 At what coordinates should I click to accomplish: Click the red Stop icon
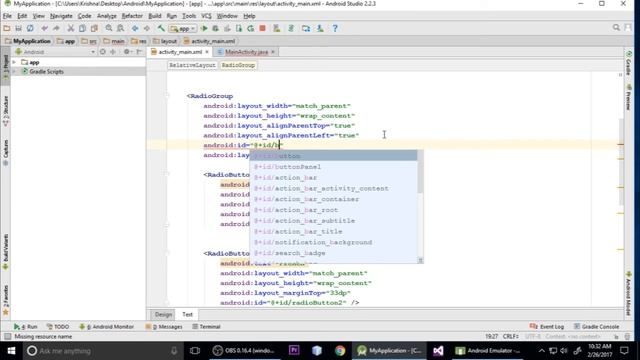[262, 28]
